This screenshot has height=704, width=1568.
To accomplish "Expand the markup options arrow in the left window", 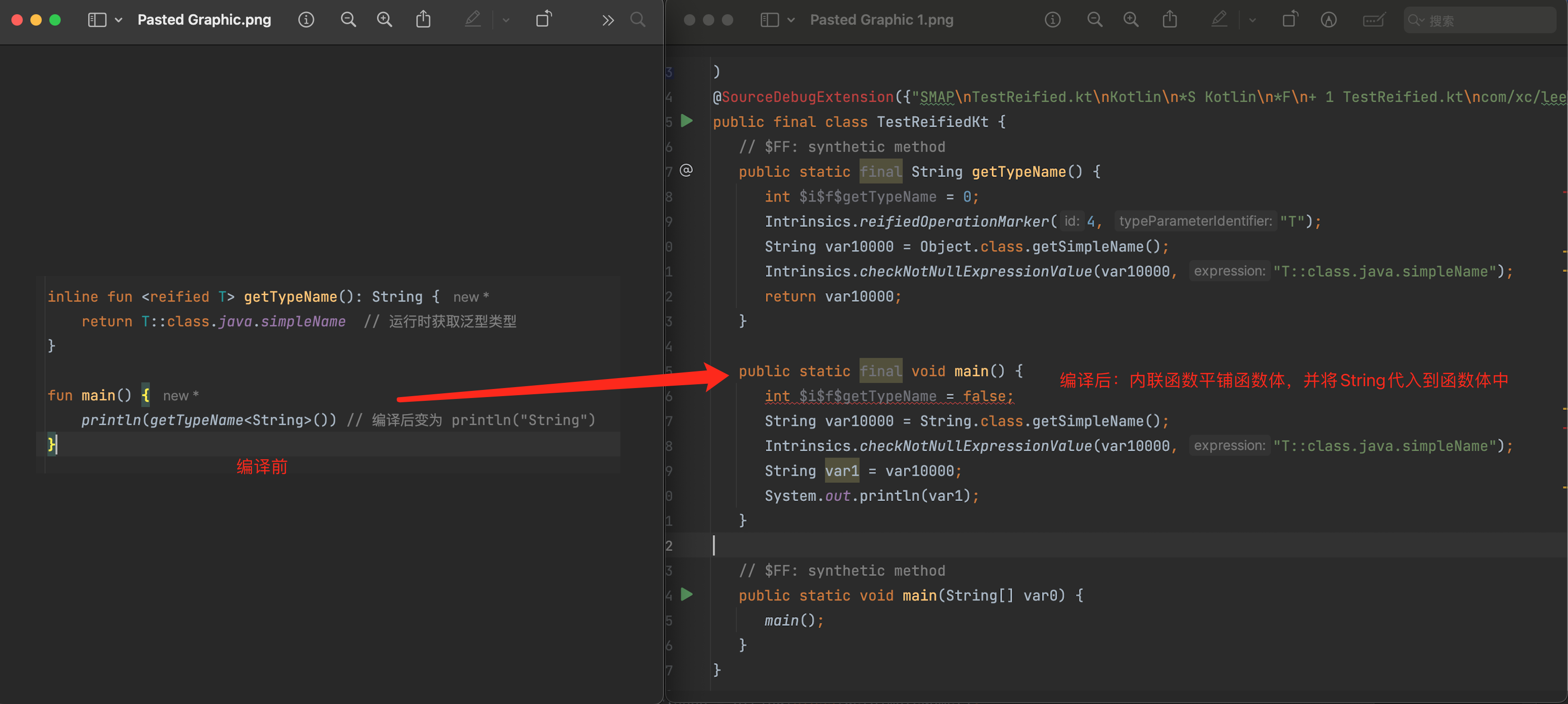I will pos(506,20).
